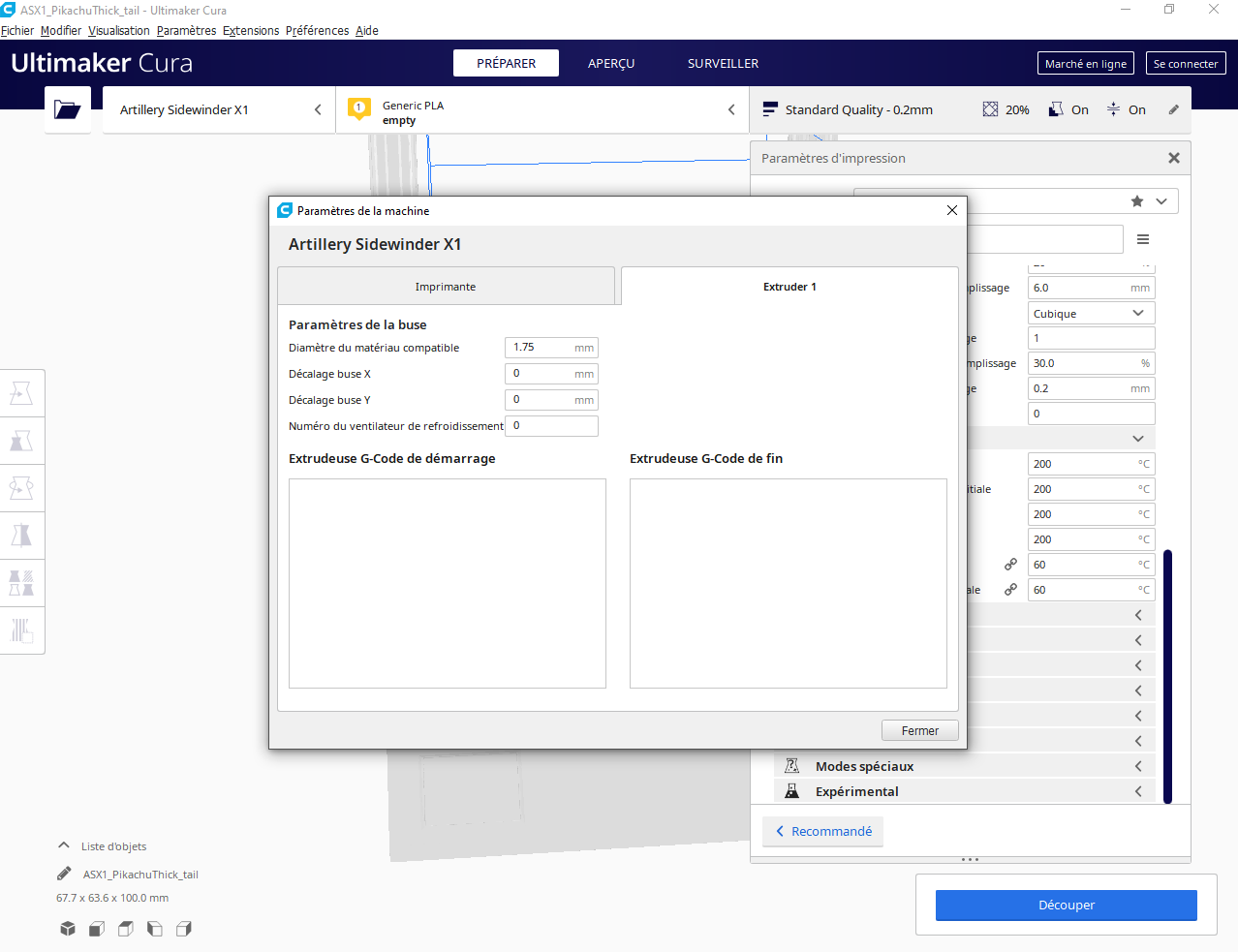This screenshot has width=1238, height=952.
Task: Switch to the Extruder 1 tab
Action: [789, 287]
